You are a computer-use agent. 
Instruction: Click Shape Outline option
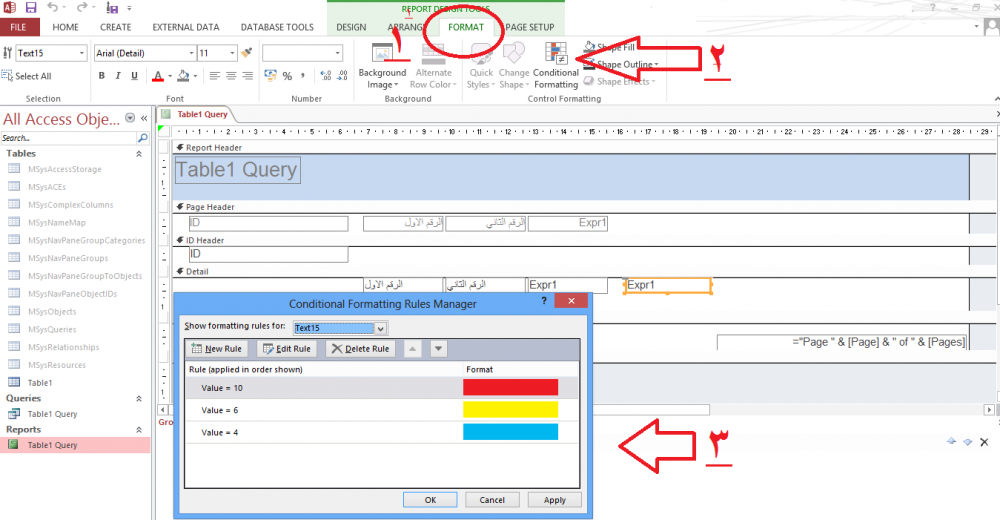621,64
